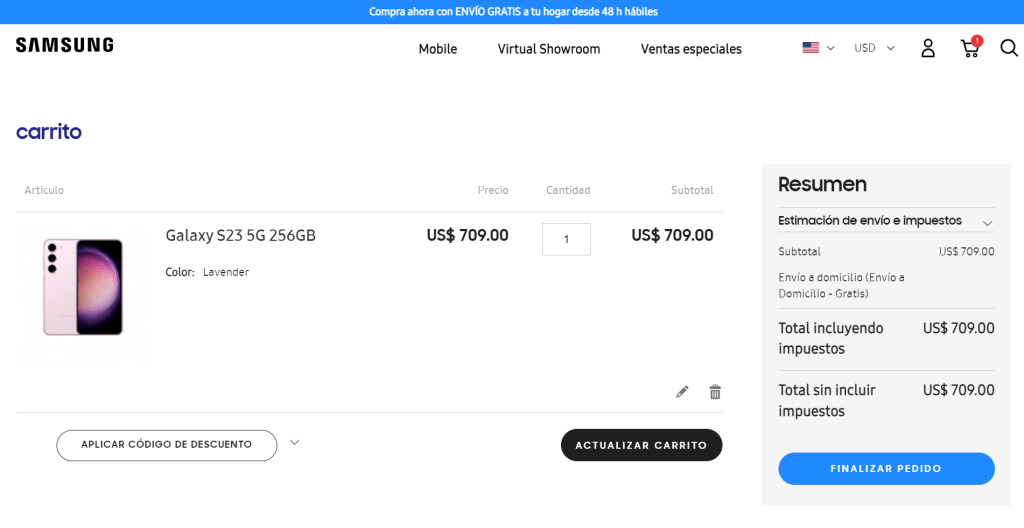Click the quantity input field
The width and height of the screenshot is (1024, 528).
(566, 239)
